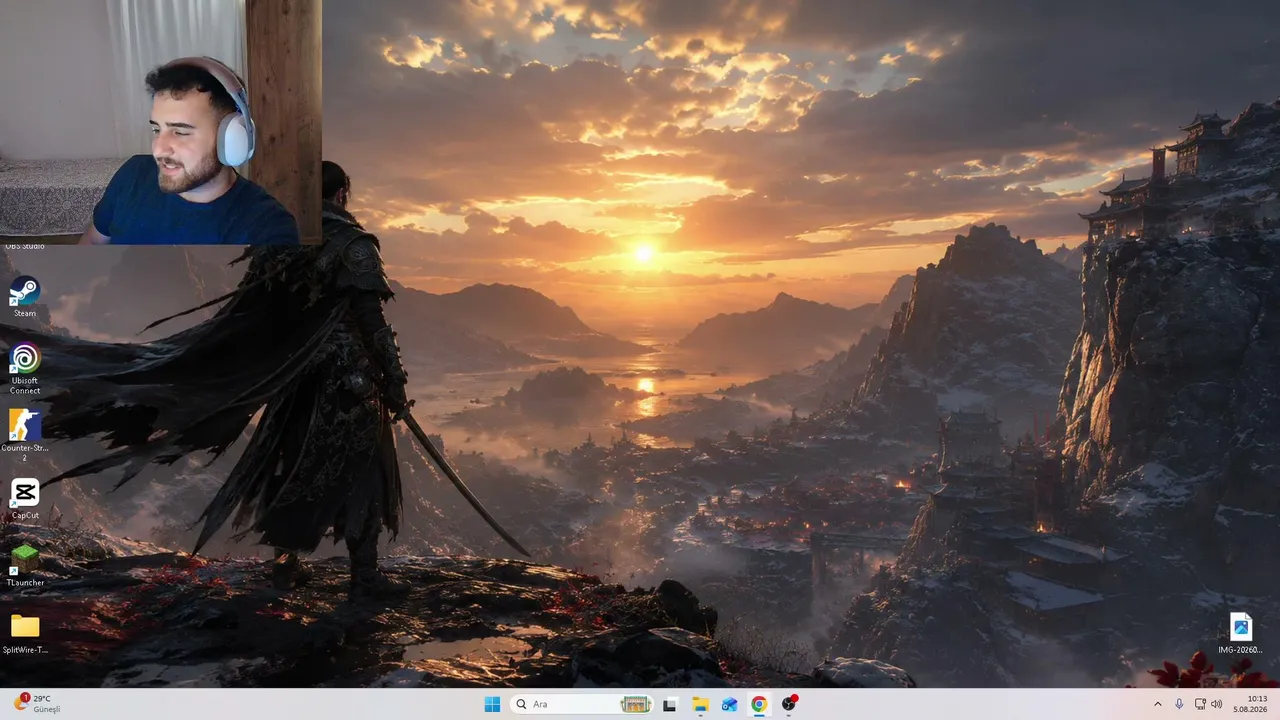
Task: Select the TLauncher desktop shortcut
Action: [x=25, y=565]
